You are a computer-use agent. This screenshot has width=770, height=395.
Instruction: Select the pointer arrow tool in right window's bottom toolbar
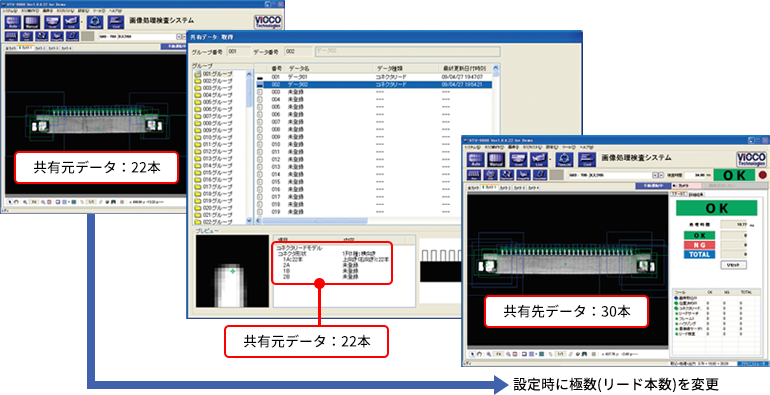pos(472,354)
